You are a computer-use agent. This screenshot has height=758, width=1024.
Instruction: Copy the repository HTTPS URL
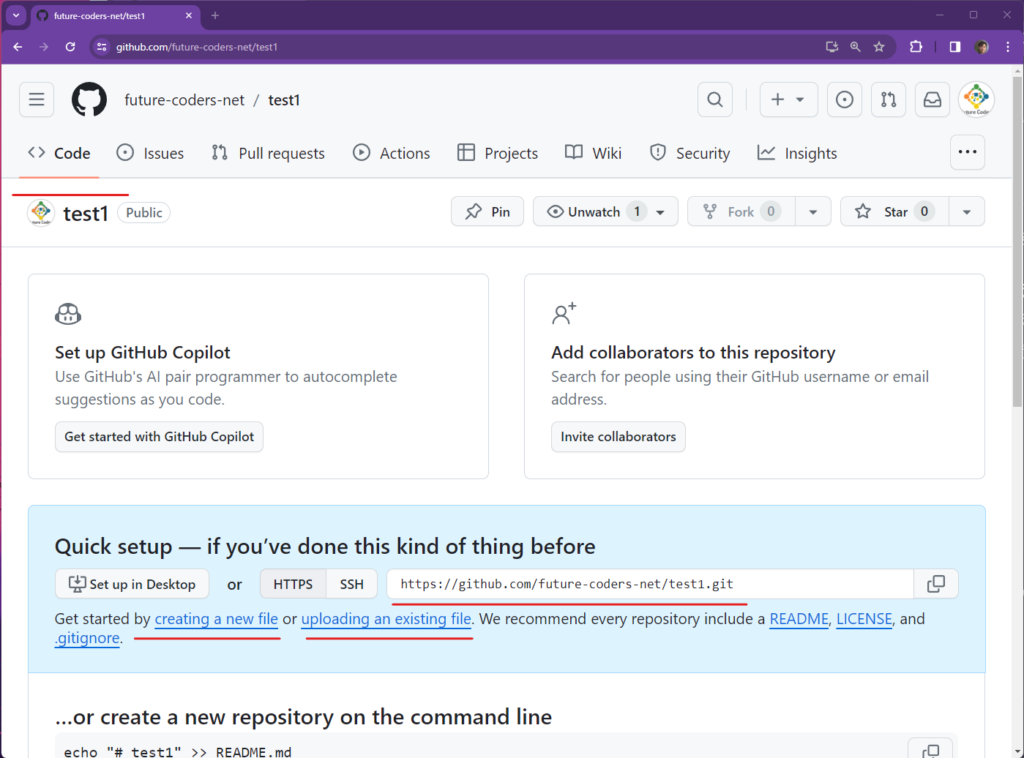pyautogui.click(x=936, y=584)
